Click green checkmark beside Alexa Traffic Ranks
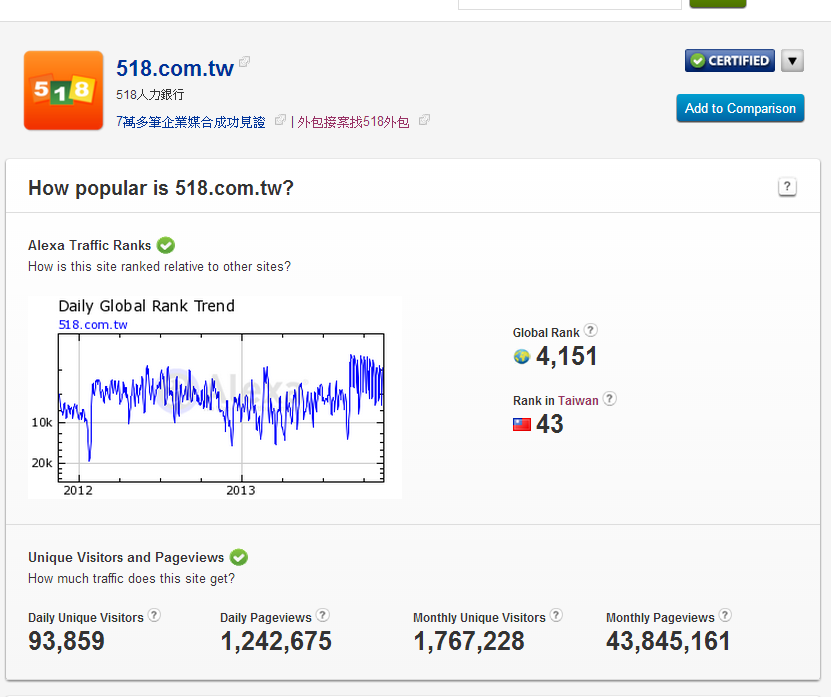This screenshot has height=697, width=831. (166, 245)
